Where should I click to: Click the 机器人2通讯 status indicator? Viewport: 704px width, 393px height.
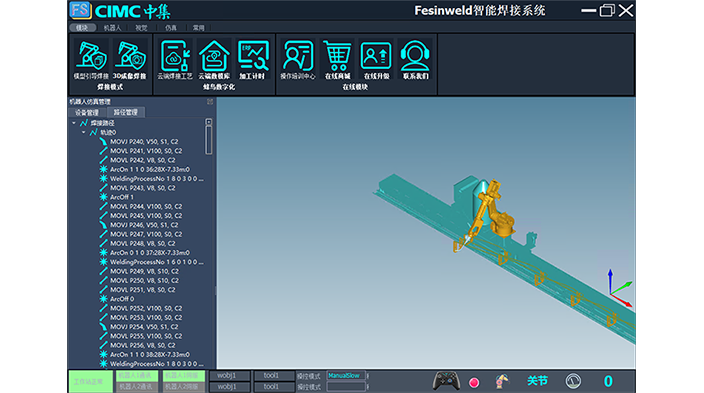(136, 387)
